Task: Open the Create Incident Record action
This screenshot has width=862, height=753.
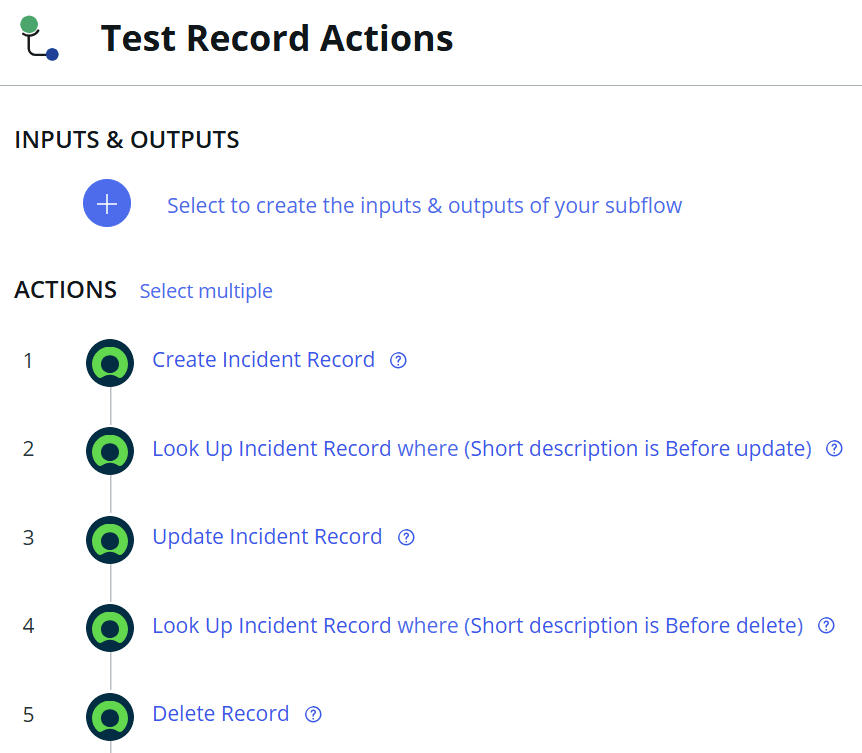Action: point(263,360)
